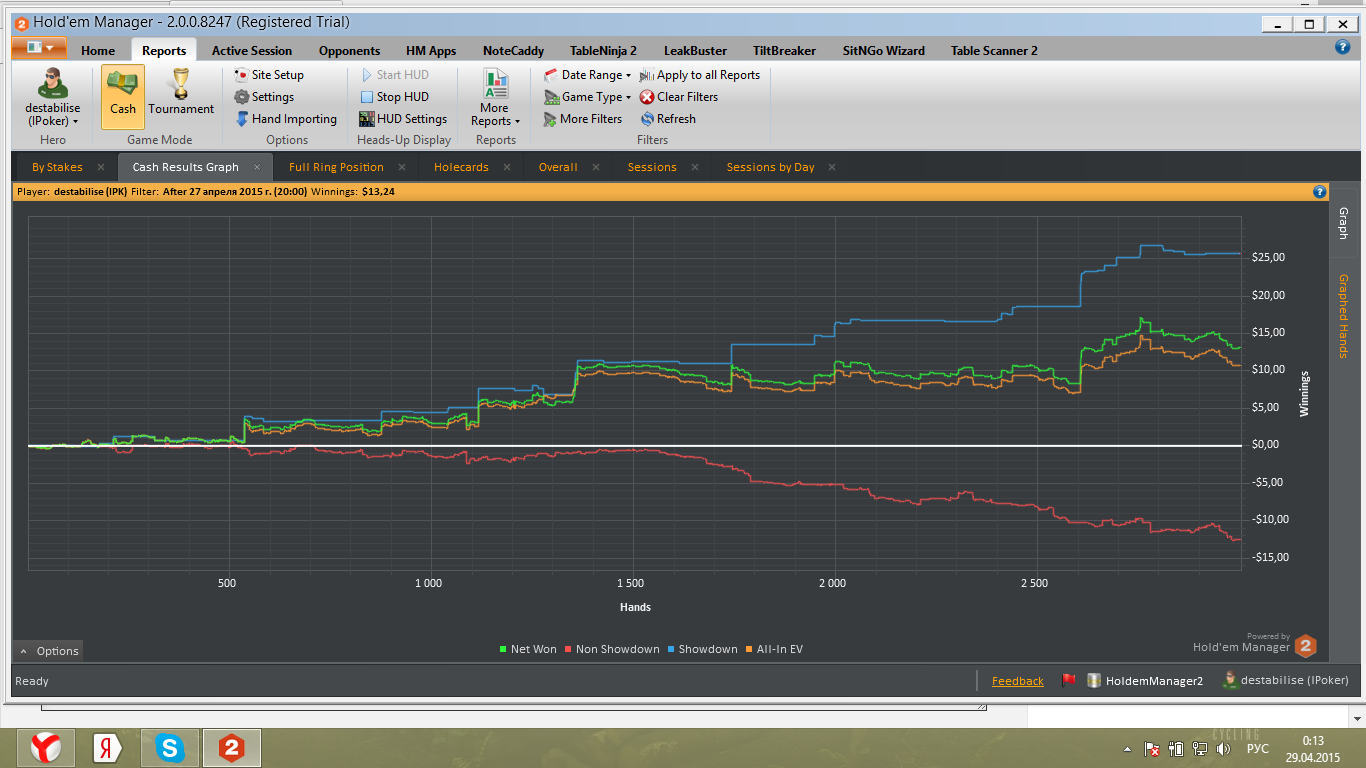Click the Winnings: $13,24 text in filter bar
Image resolution: width=1366 pixels, height=768 pixels.
(353, 191)
